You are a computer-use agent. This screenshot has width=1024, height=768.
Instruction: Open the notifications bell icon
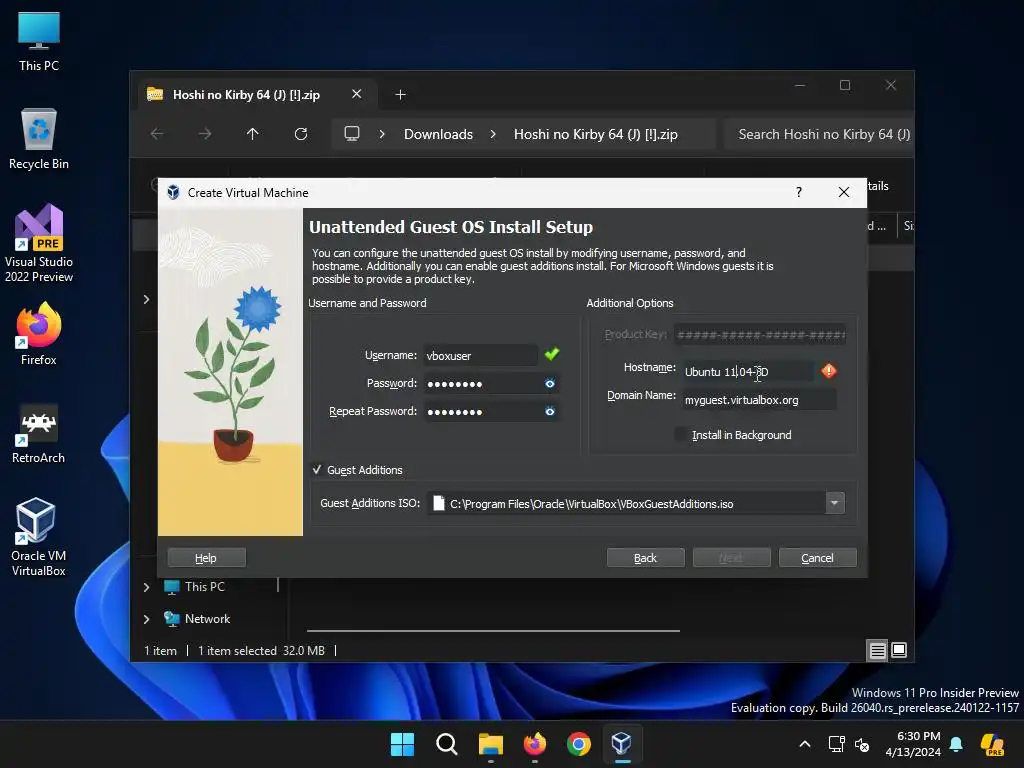pyautogui.click(x=956, y=744)
